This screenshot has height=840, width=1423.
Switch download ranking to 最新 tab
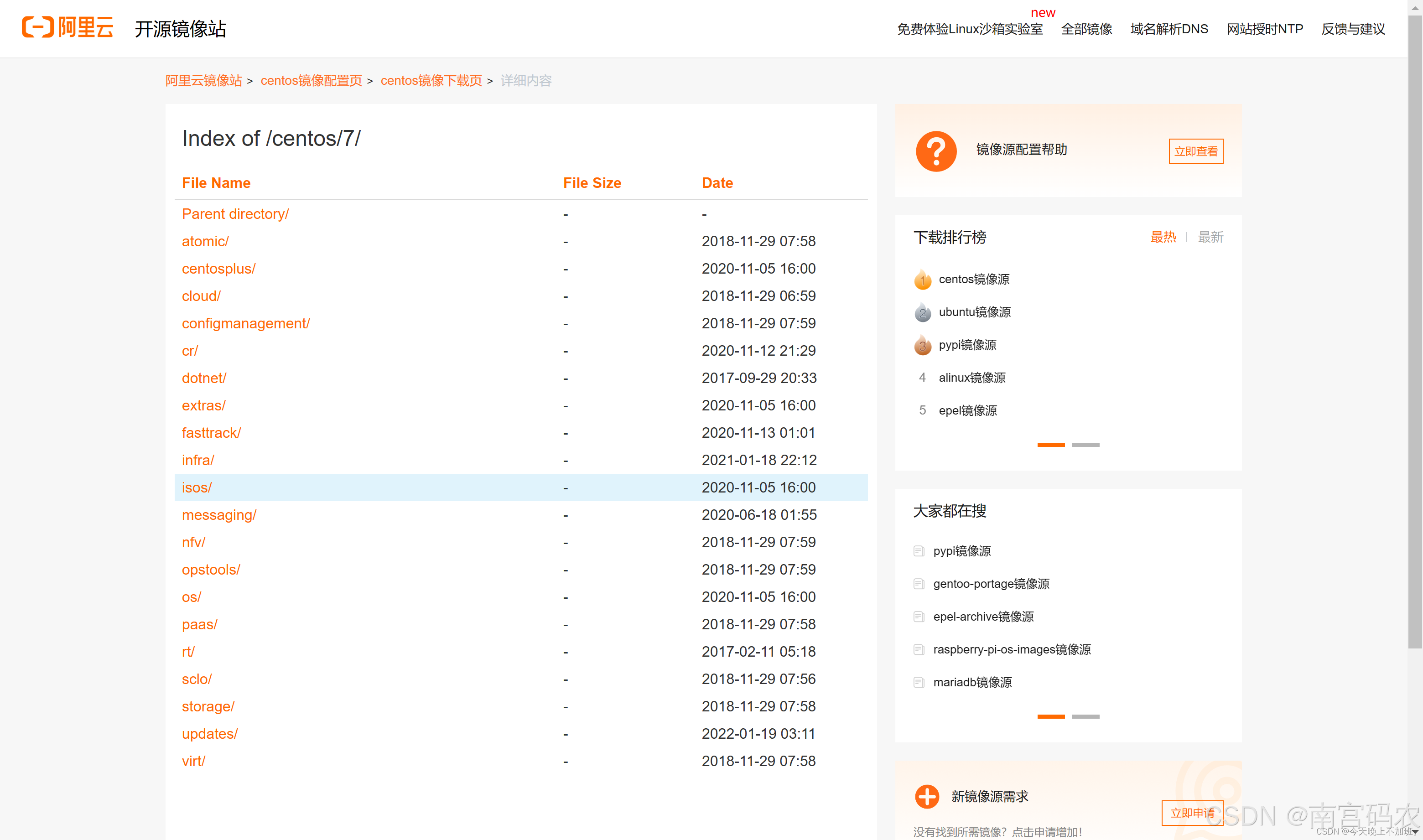click(x=1210, y=237)
